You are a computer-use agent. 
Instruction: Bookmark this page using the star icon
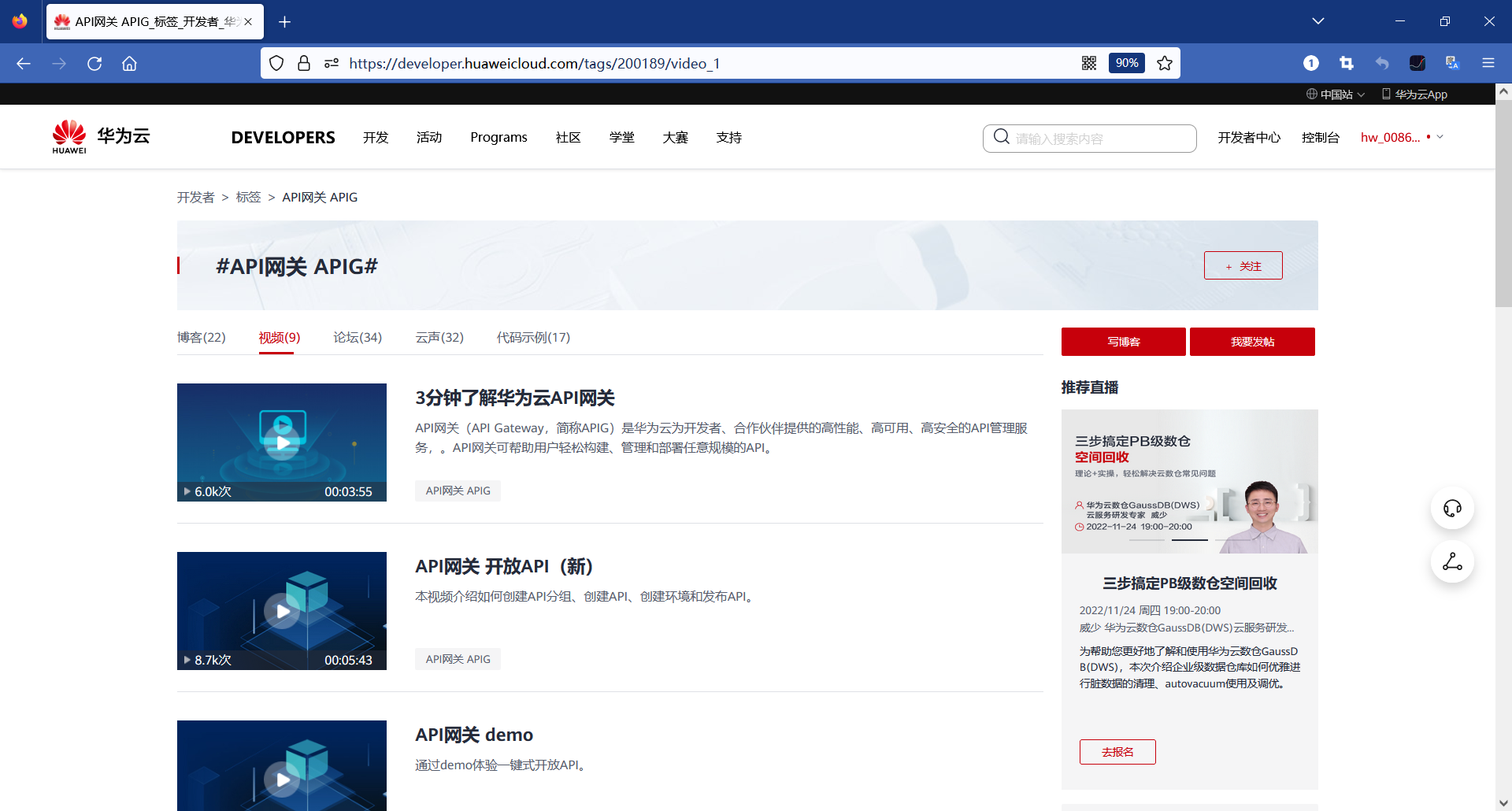pyautogui.click(x=1164, y=63)
